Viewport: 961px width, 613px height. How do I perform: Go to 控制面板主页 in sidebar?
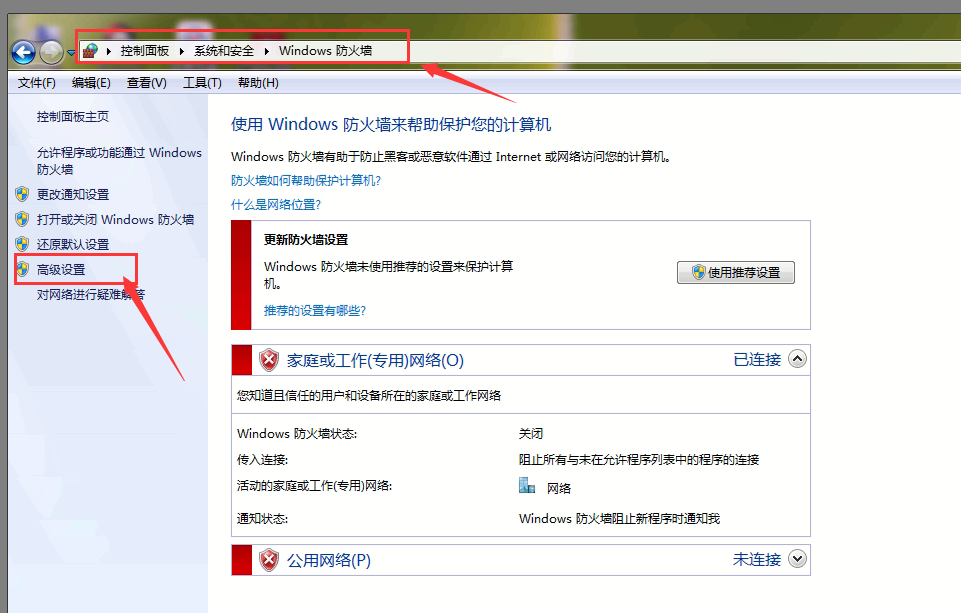click(x=73, y=116)
